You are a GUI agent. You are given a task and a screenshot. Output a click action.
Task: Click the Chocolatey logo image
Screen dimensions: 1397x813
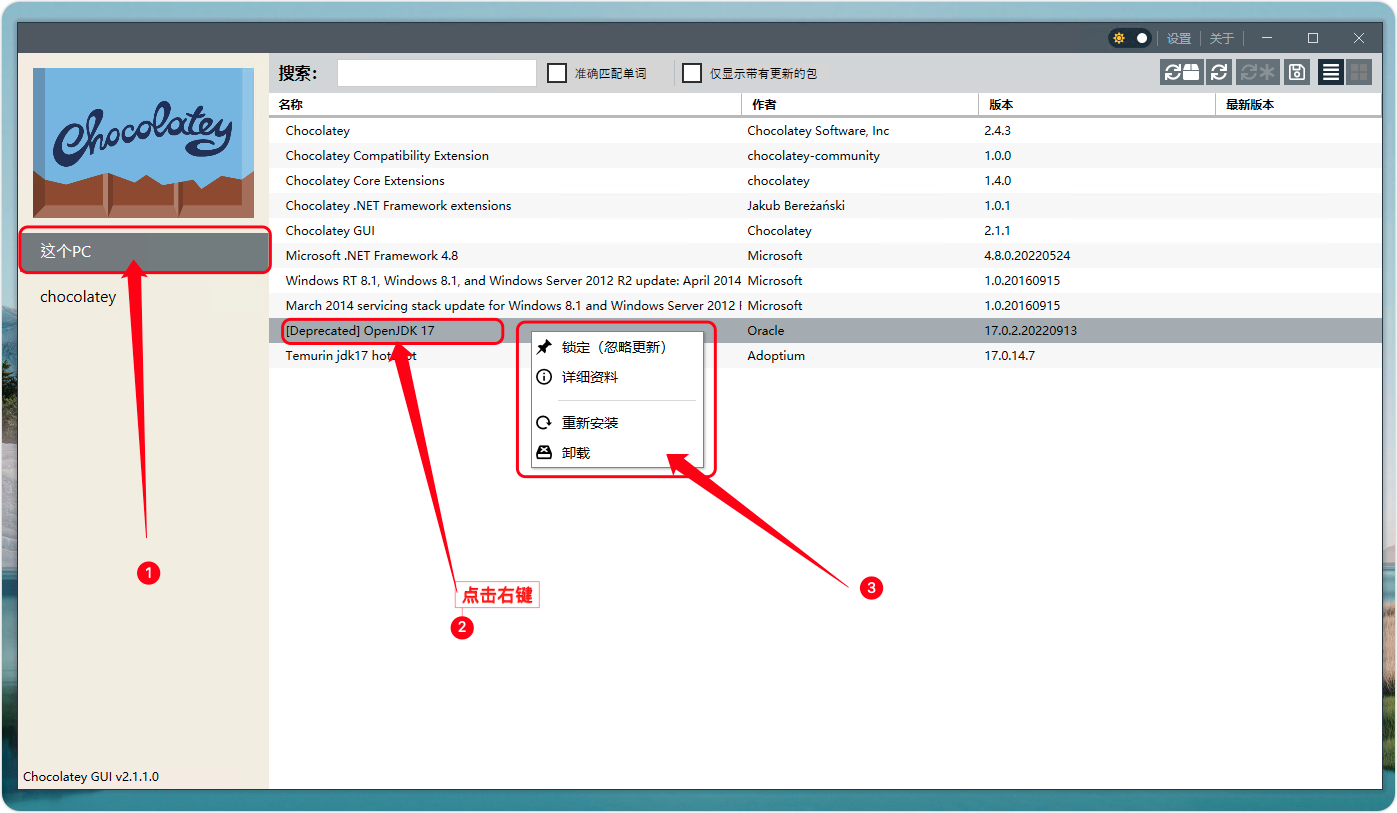(x=144, y=143)
